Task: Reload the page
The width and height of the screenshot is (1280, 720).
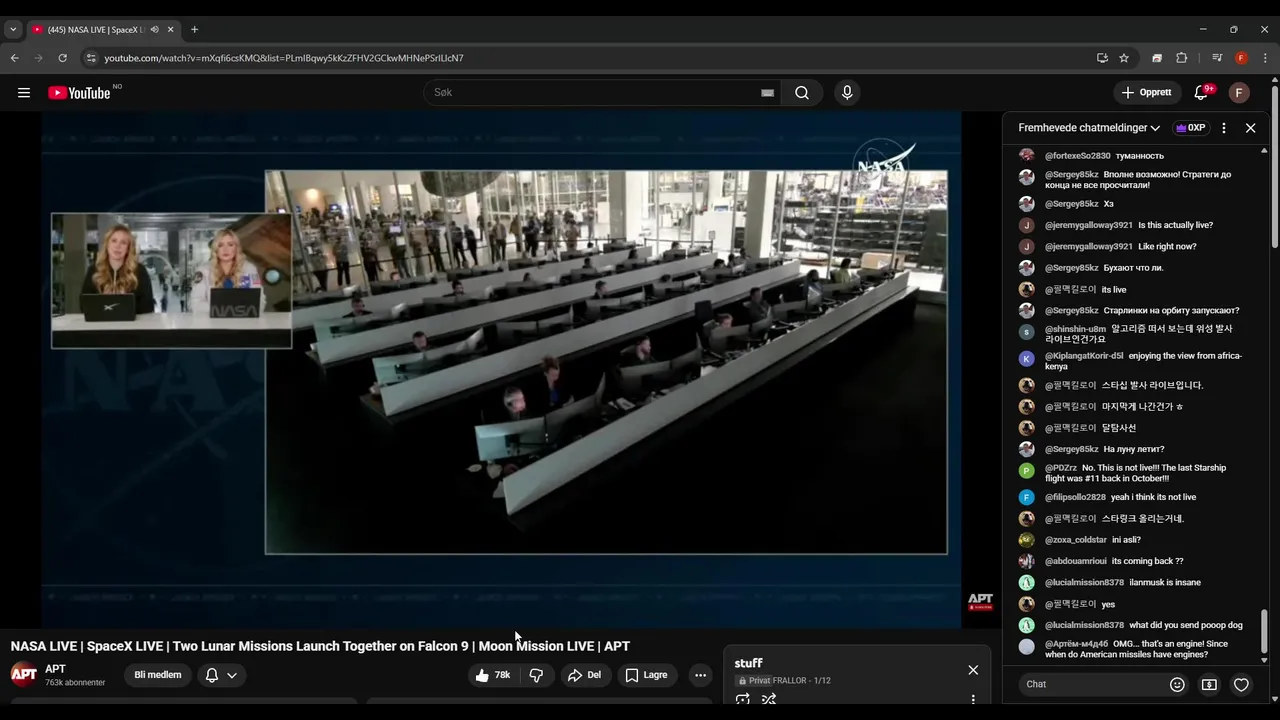Action: [x=62, y=58]
